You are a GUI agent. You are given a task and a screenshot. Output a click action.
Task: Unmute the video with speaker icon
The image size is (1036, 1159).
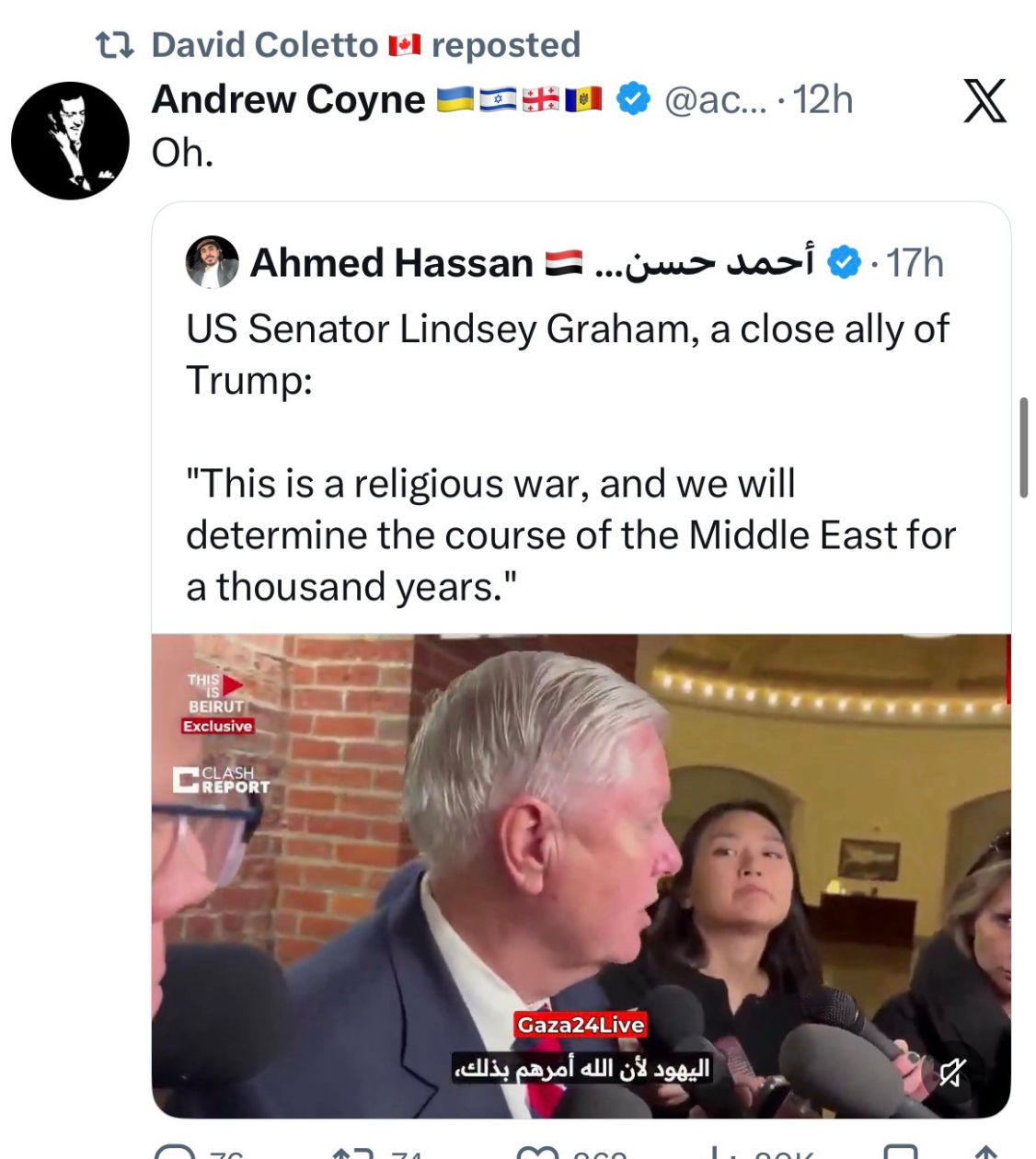952,1072
